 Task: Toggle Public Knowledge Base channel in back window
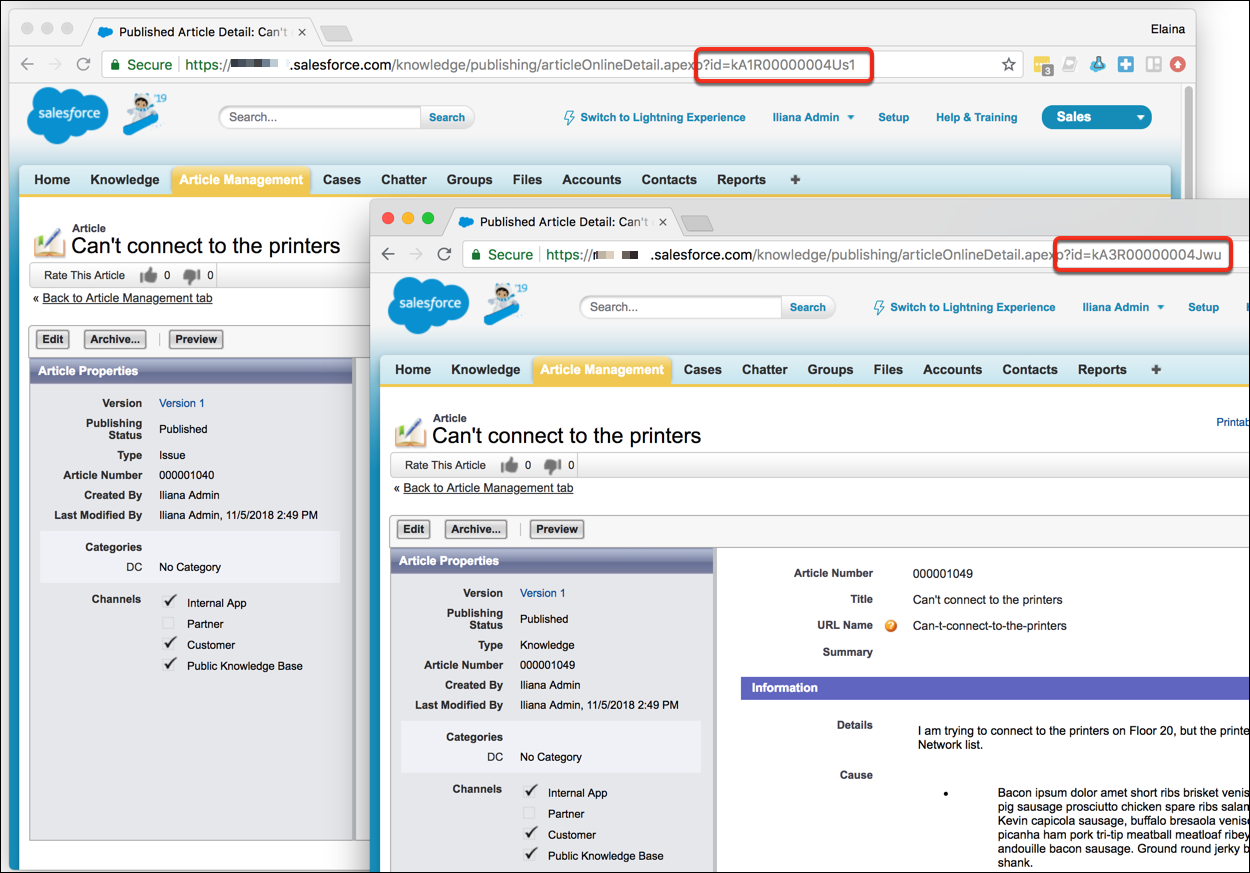pos(168,665)
